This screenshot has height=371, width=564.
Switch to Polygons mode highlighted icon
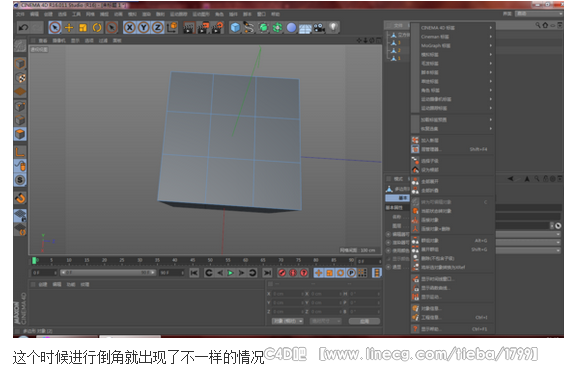20,134
